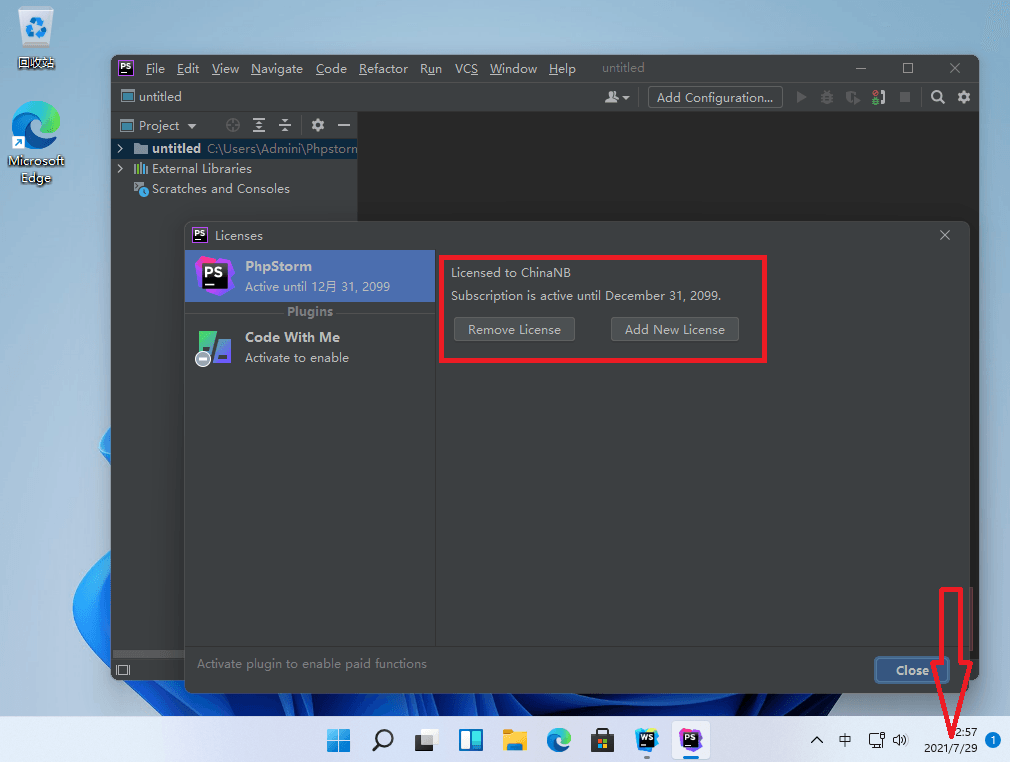
Task: Open Widgets icon on taskbar
Action: [471, 740]
